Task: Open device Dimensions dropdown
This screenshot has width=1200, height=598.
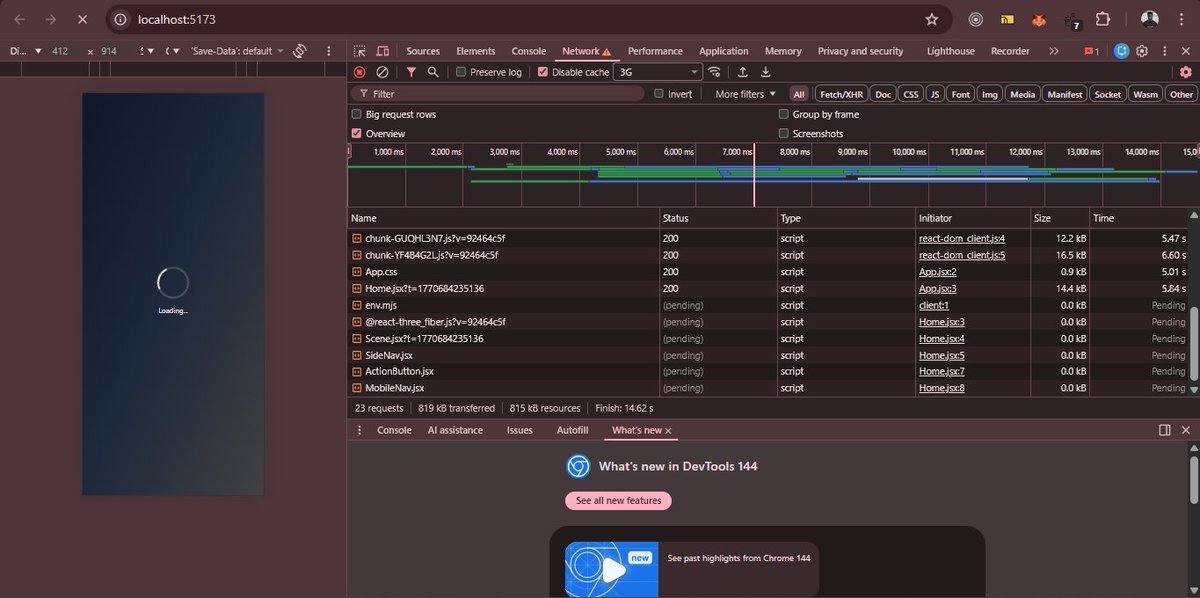Action: [x=26, y=50]
